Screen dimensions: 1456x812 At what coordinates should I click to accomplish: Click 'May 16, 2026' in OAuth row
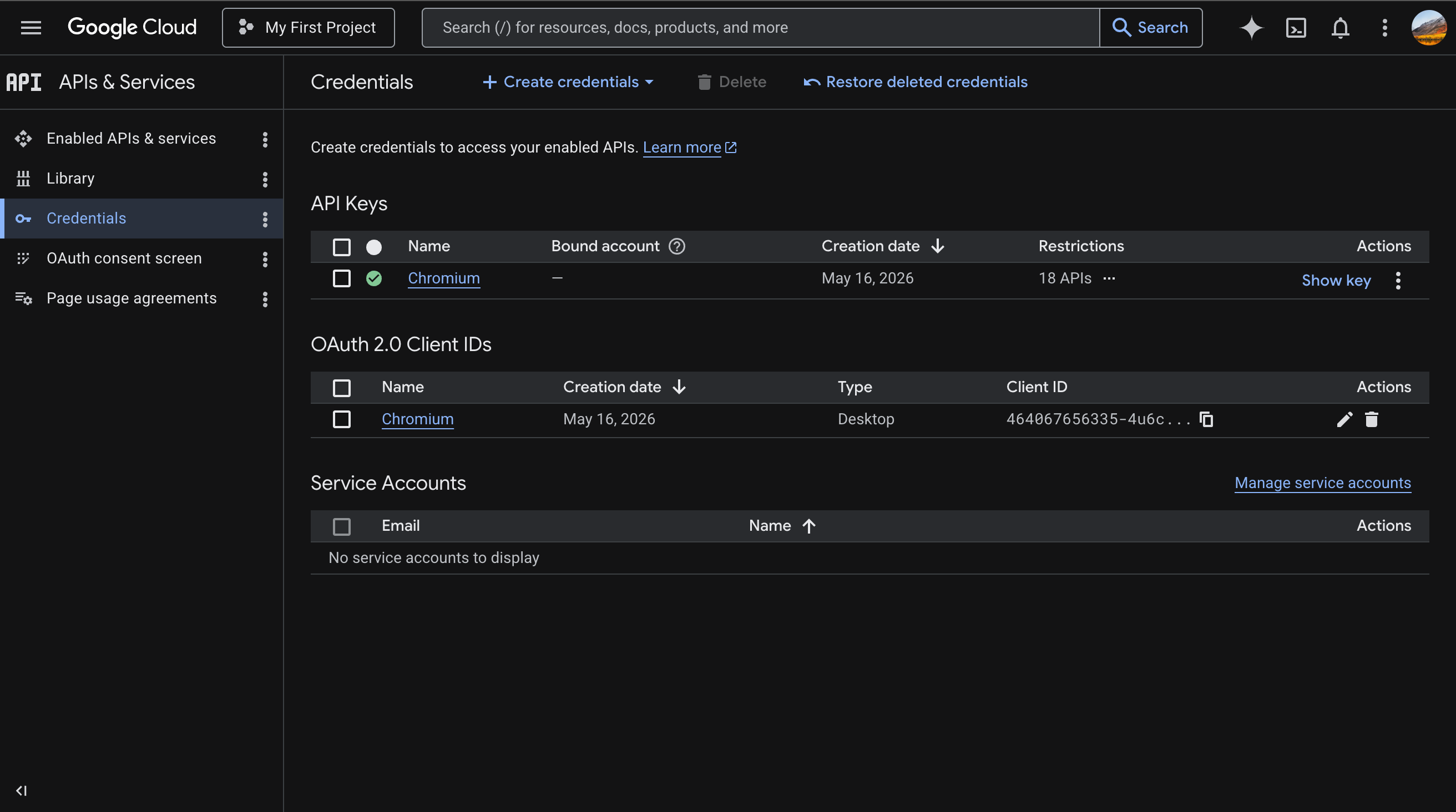(x=609, y=419)
